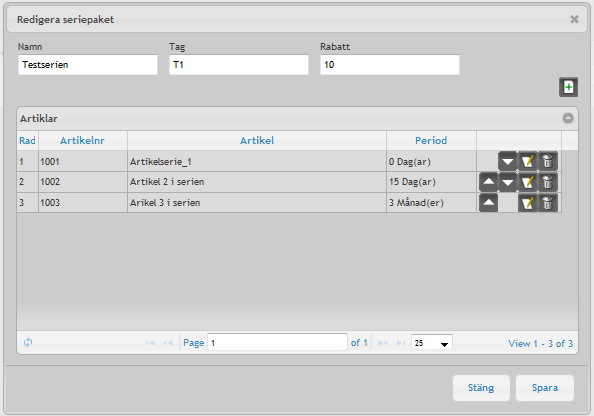594x416 pixels.
Task: Edit the Artikelserie_1 row
Action: pos(527,162)
